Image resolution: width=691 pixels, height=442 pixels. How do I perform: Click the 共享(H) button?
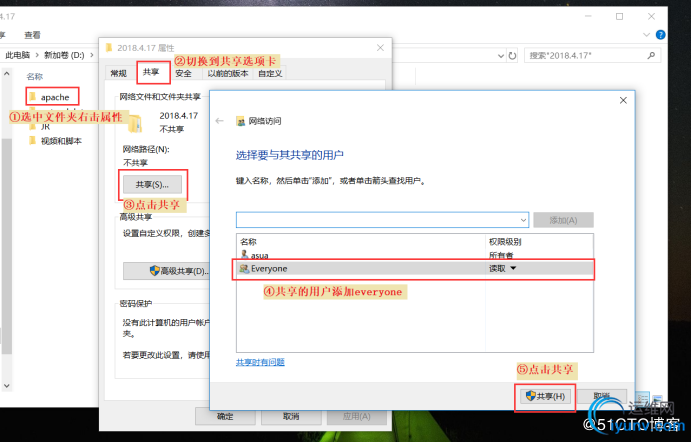click(x=545, y=396)
